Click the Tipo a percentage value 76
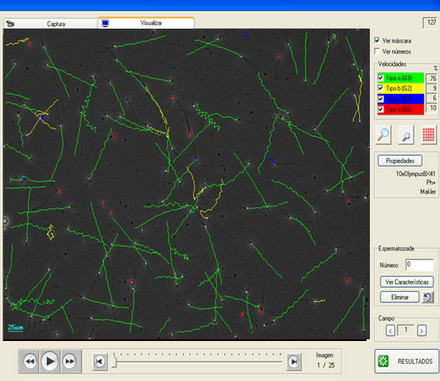440x381 pixels. [x=432, y=78]
